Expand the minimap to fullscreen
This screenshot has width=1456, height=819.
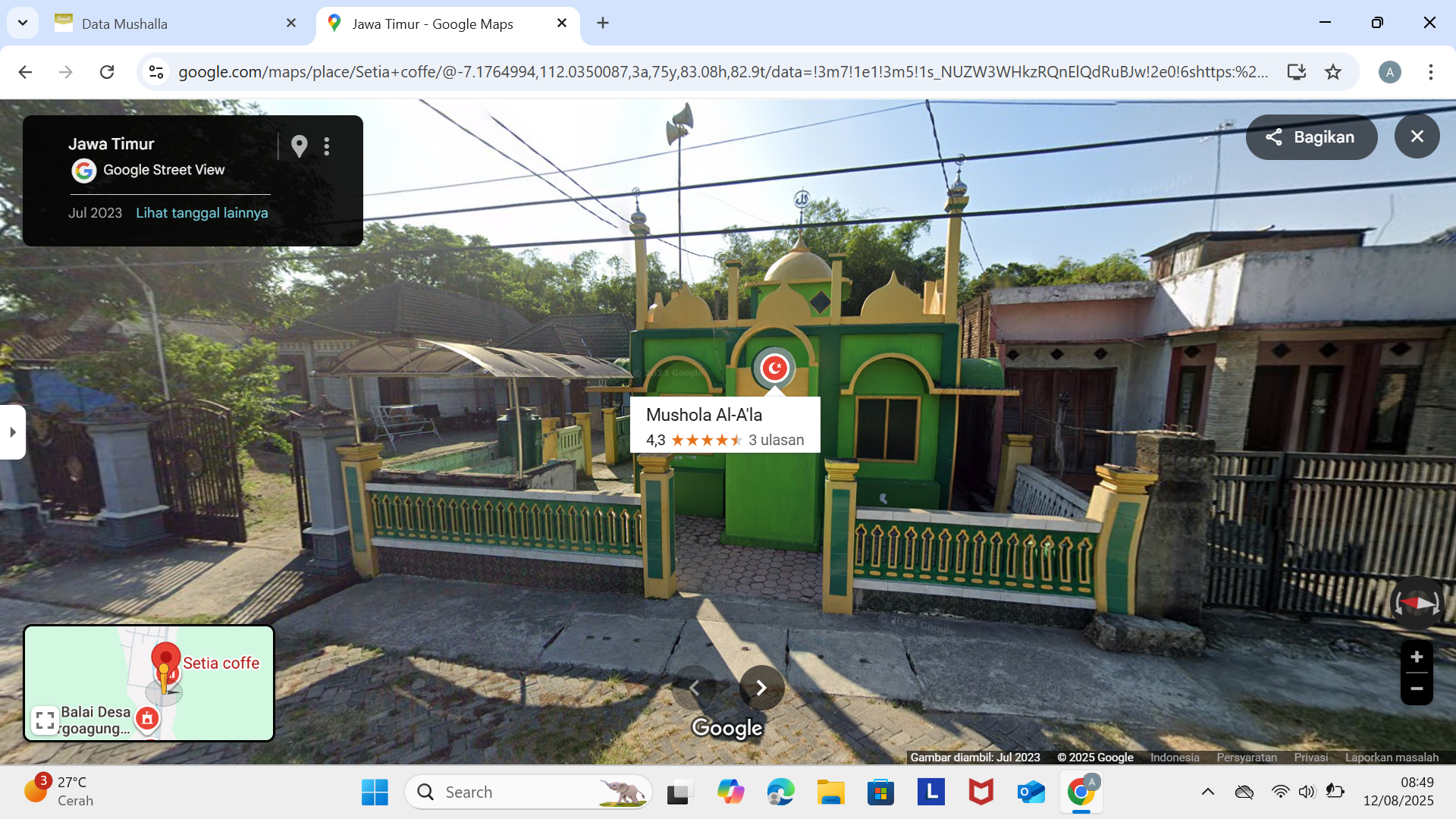click(x=45, y=720)
